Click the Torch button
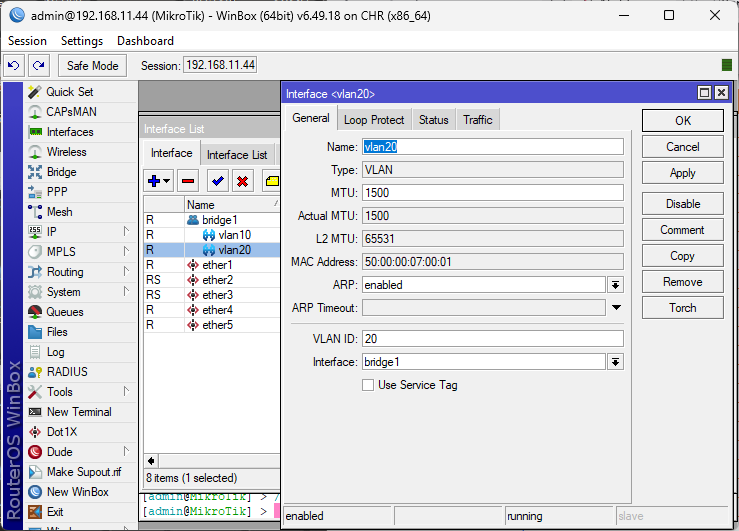 (x=682, y=308)
